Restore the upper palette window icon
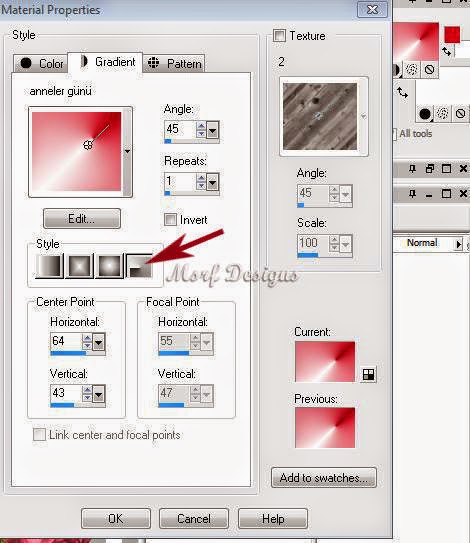Image resolution: width=470 pixels, height=543 pixels. click(429, 169)
